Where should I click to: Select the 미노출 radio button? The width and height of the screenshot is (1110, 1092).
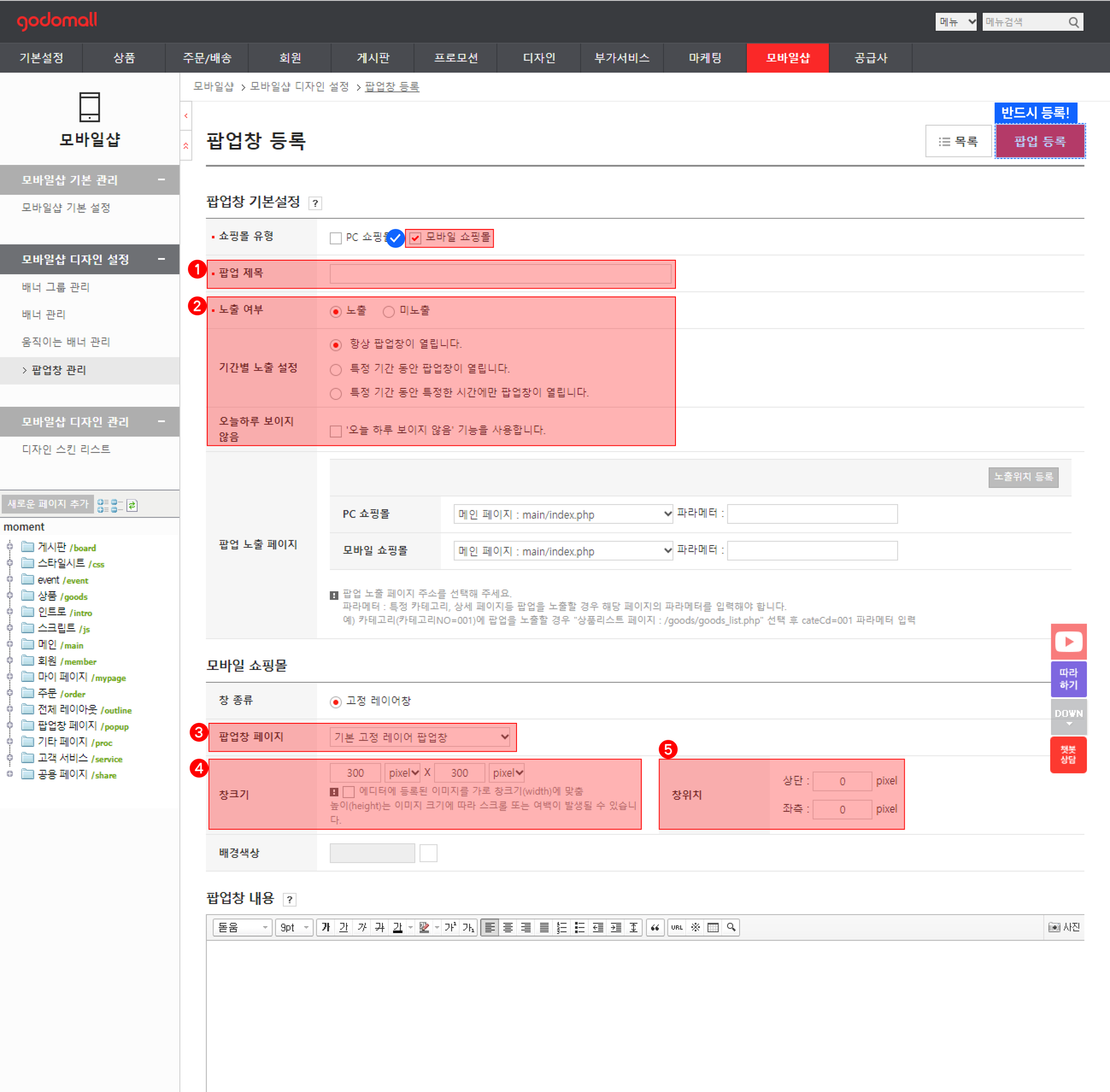coord(389,311)
